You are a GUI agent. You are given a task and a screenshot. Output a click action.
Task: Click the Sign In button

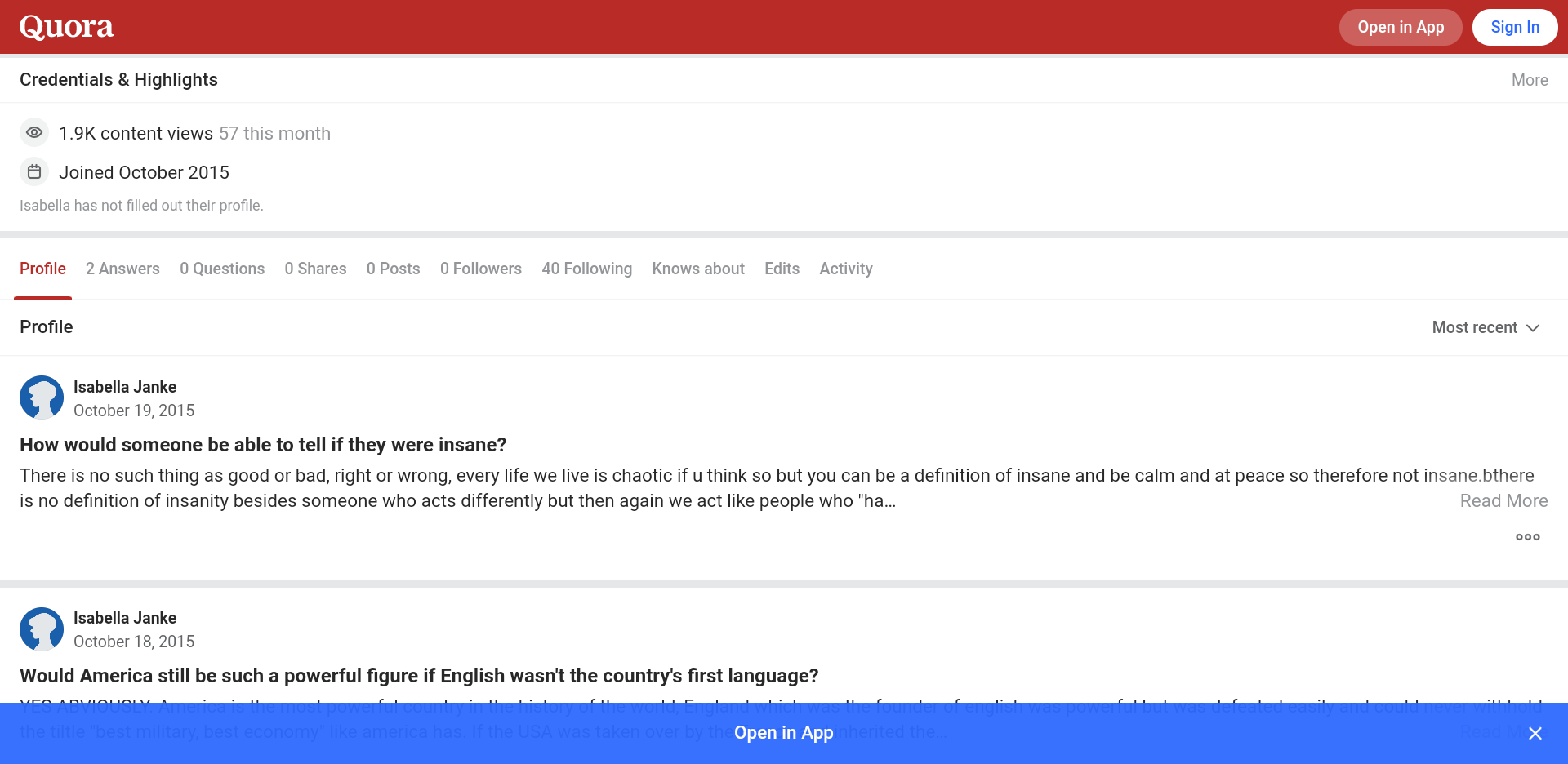pos(1515,27)
